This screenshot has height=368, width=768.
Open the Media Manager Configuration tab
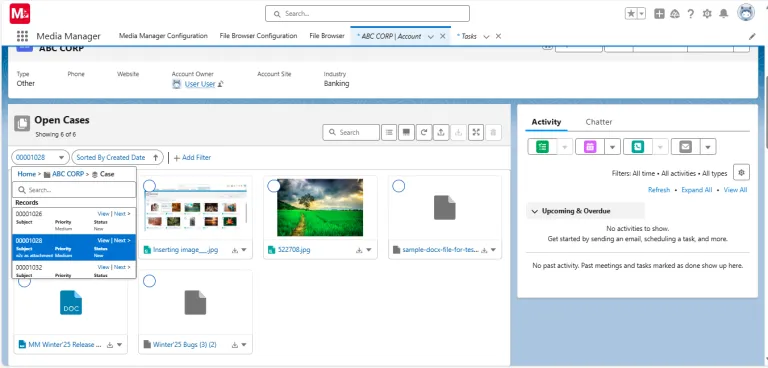click(x=163, y=36)
